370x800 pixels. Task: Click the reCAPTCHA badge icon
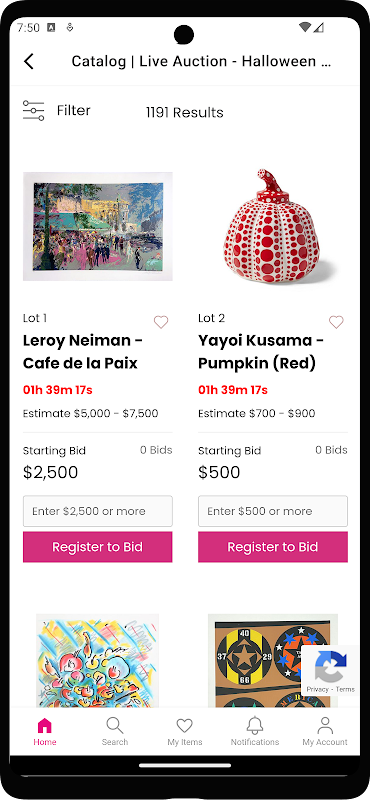point(331,666)
